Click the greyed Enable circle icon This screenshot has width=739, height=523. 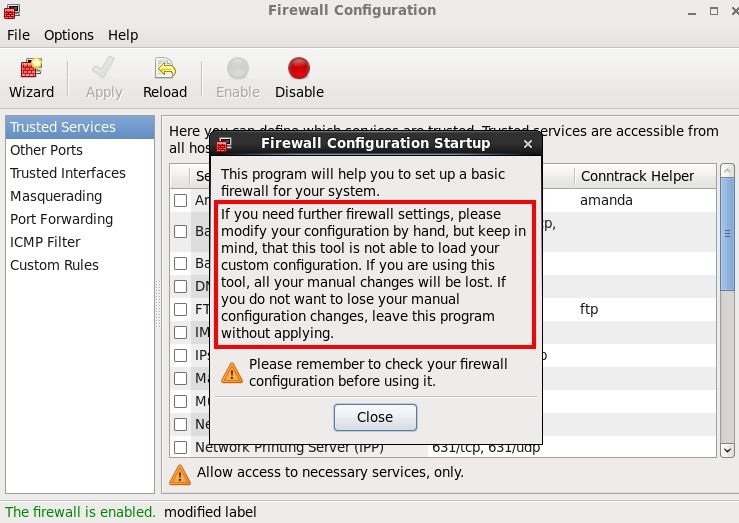(238, 68)
